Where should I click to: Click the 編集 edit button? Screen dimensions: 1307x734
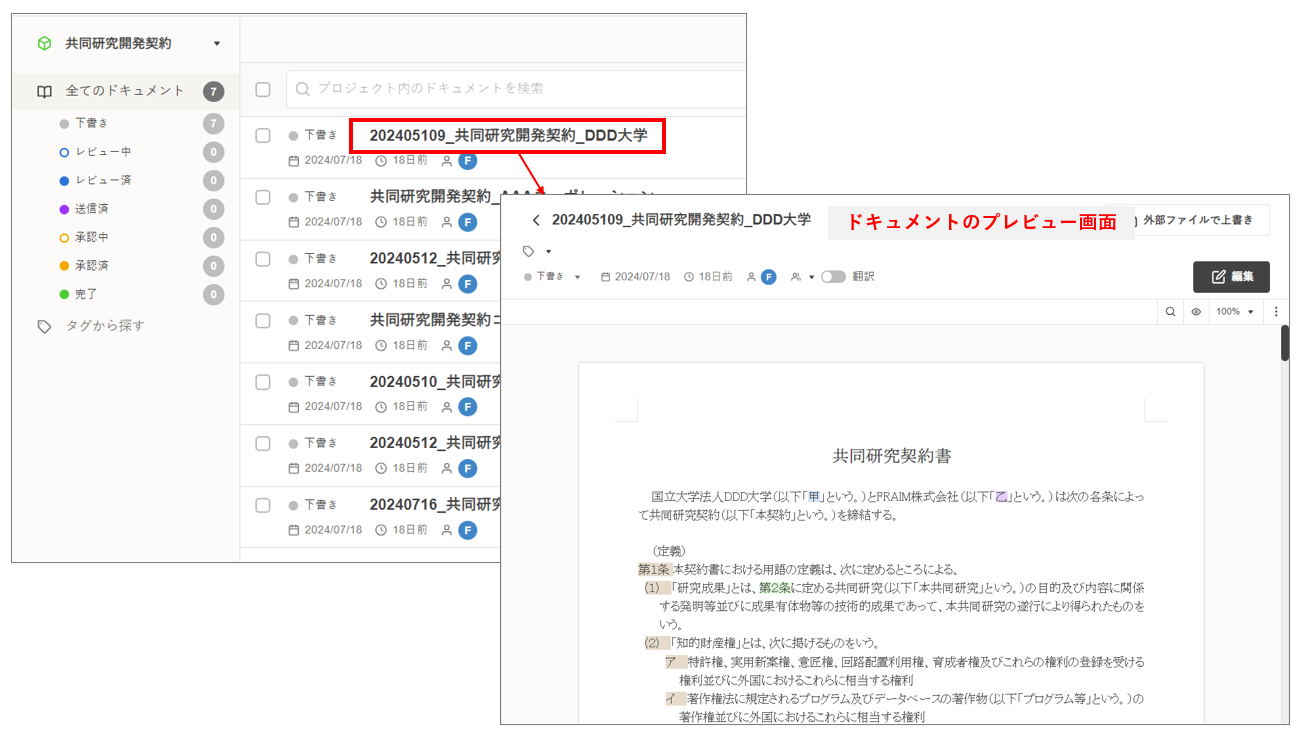tap(1231, 277)
